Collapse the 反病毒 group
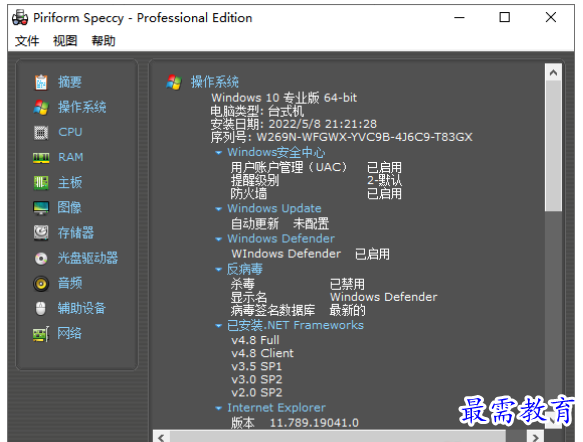The width and height of the screenshot is (583, 442). pos(219,270)
